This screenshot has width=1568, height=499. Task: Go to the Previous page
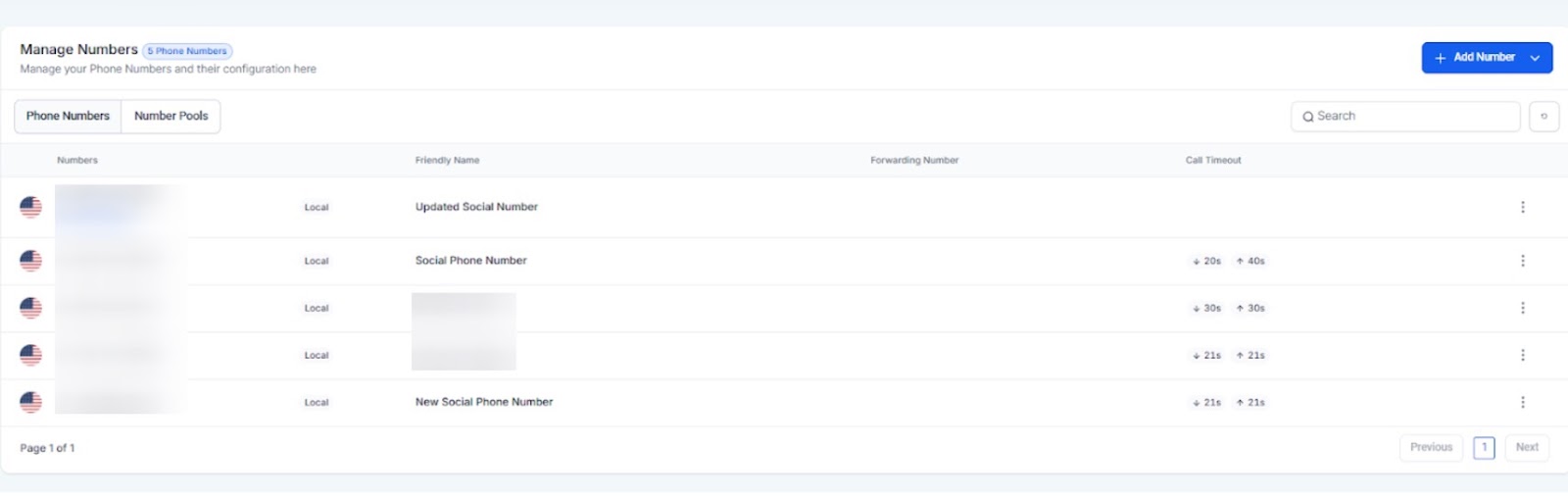(1430, 447)
